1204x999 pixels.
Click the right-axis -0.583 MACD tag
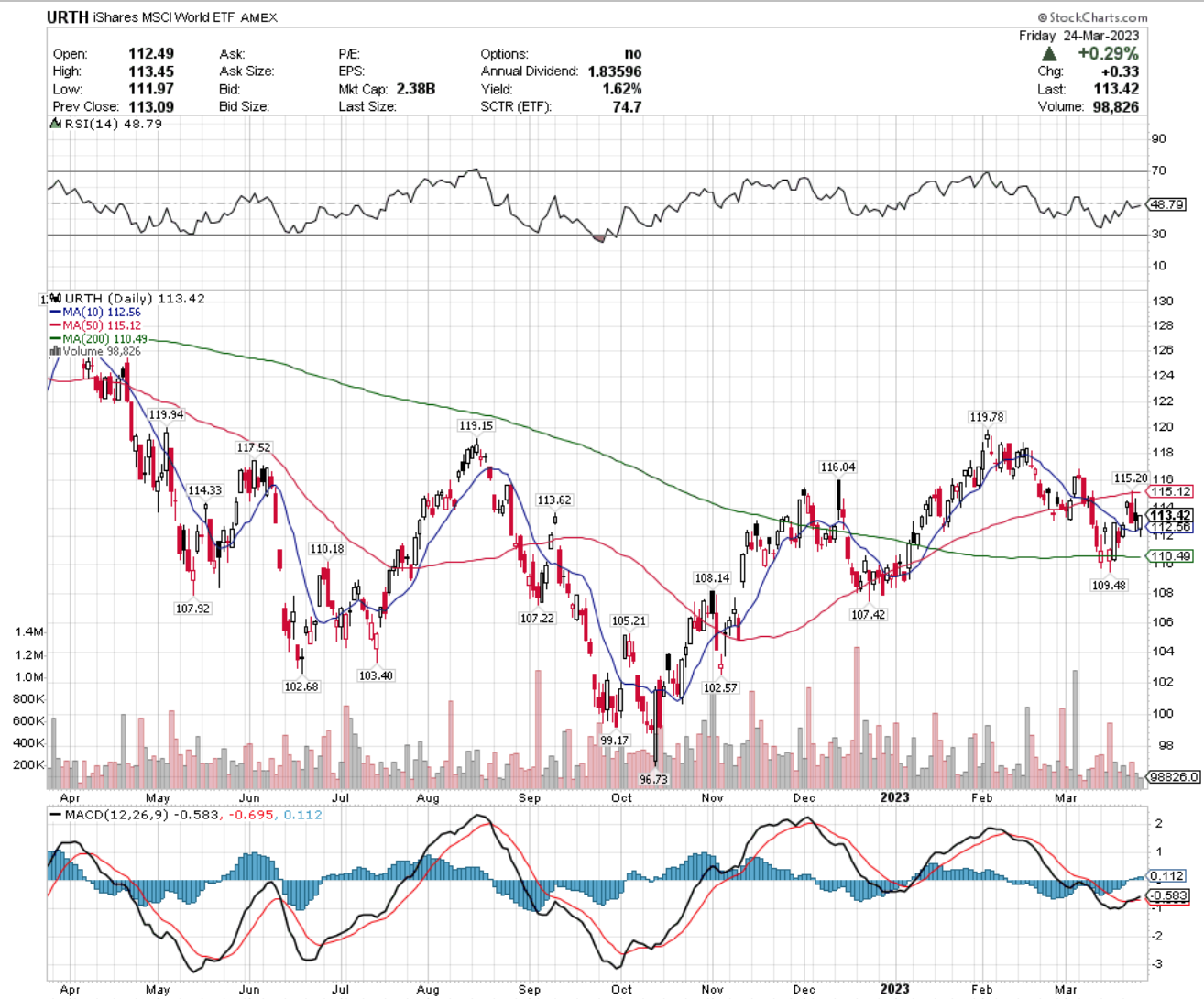1169,895
